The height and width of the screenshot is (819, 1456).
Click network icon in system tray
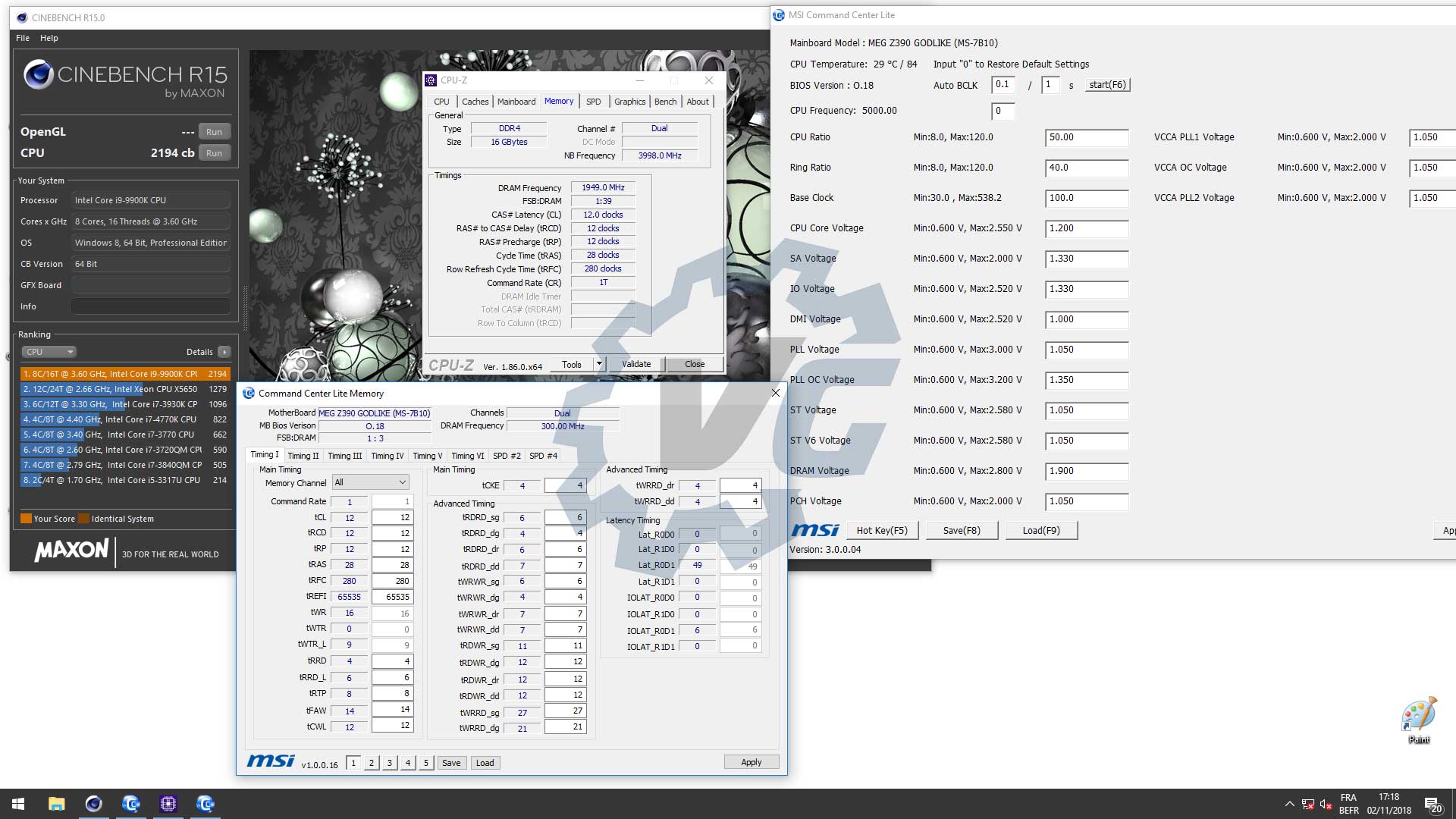[x=1307, y=805]
